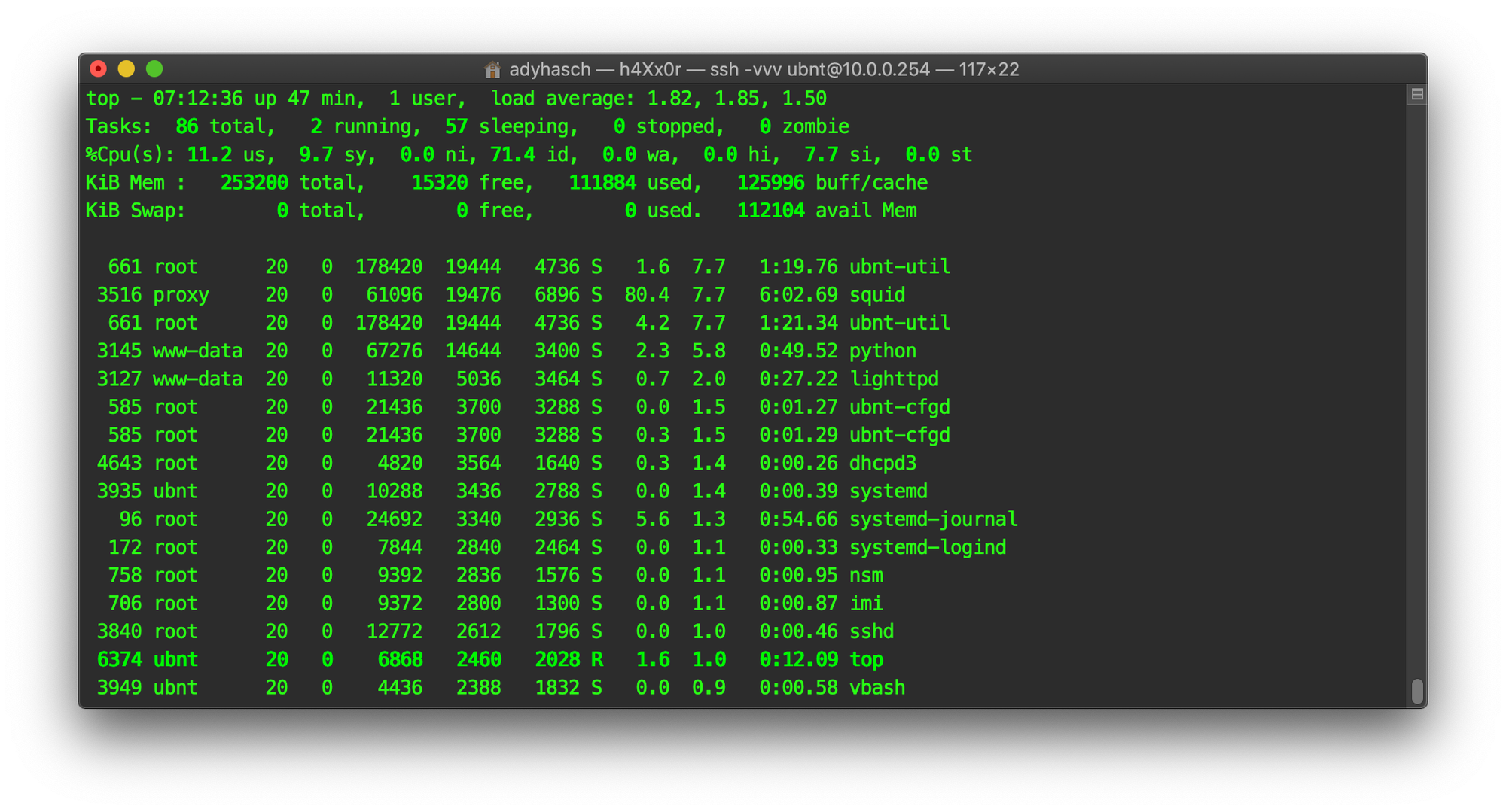The width and height of the screenshot is (1506, 812).
Task: Click the highlighted top process PID 6374
Action: coord(119,660)
